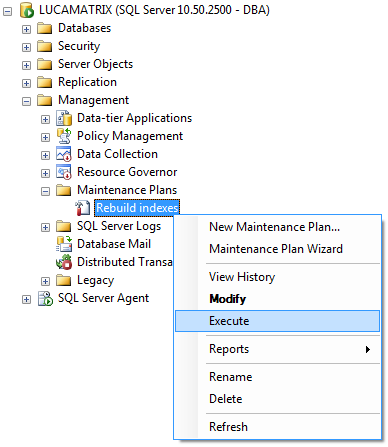Select Delete from the context menu

[277, 399]
